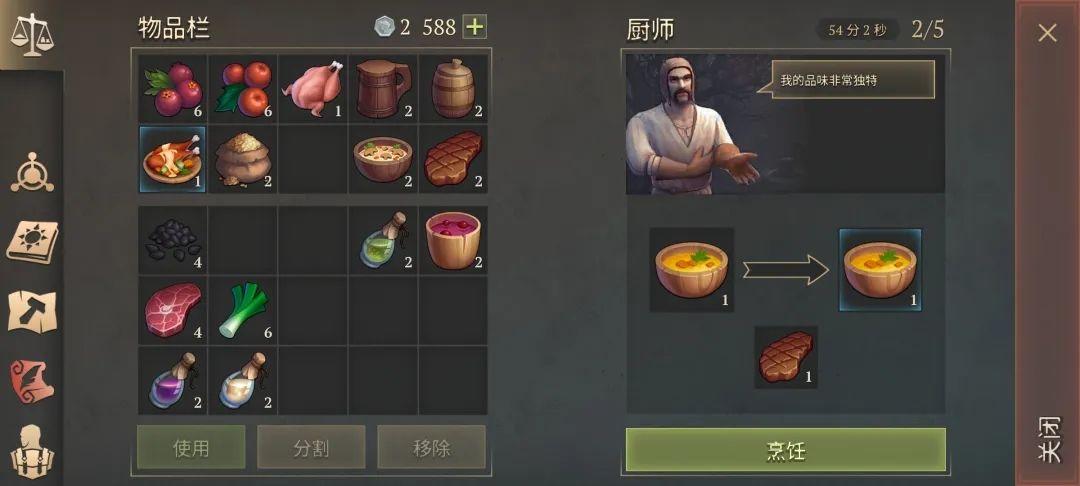Select the black coal pile item
The width and height of the screenshot is (1080, 486).
(x=172, y=240)
